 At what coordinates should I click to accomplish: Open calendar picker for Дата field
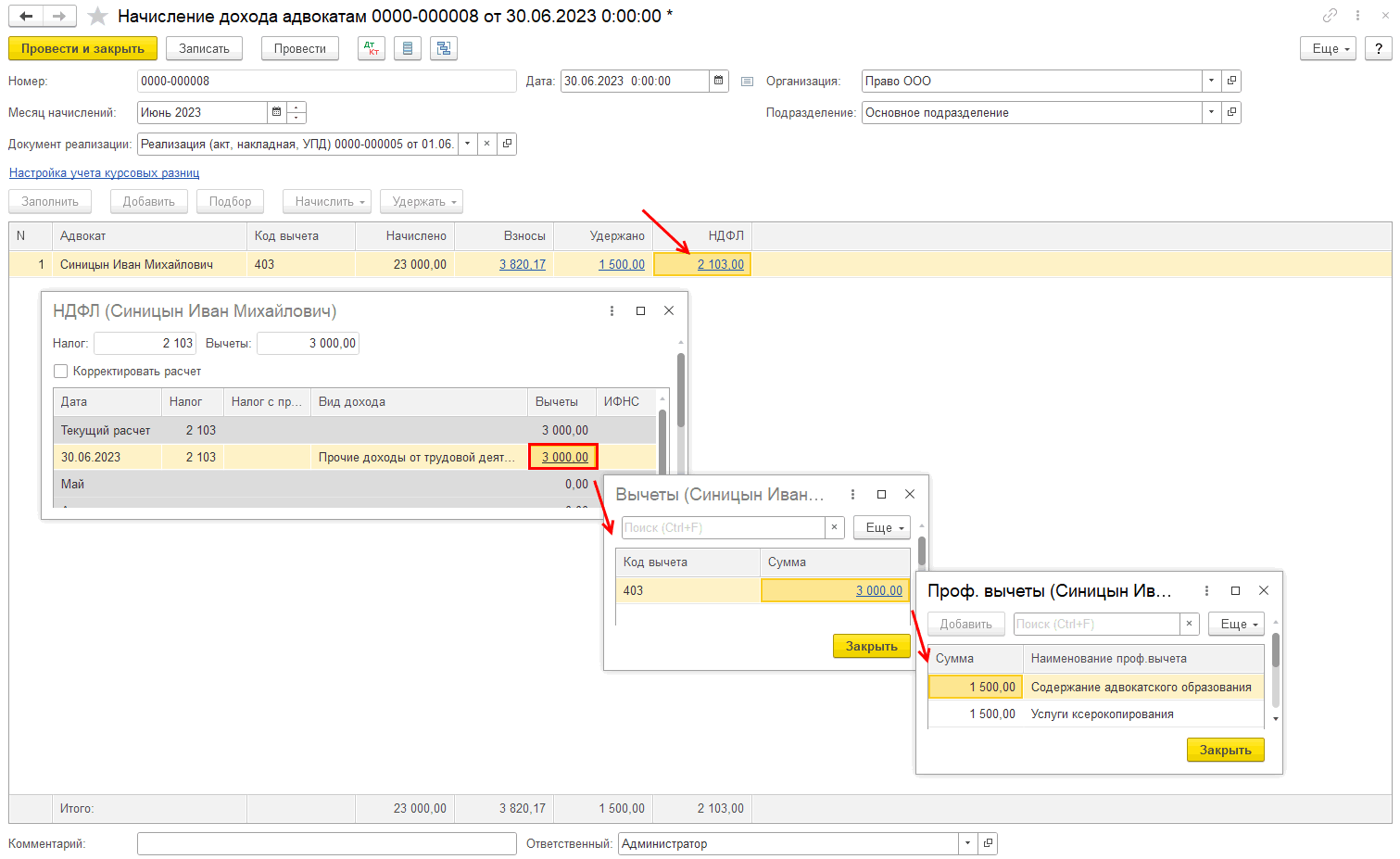click(x=718, y=82)
